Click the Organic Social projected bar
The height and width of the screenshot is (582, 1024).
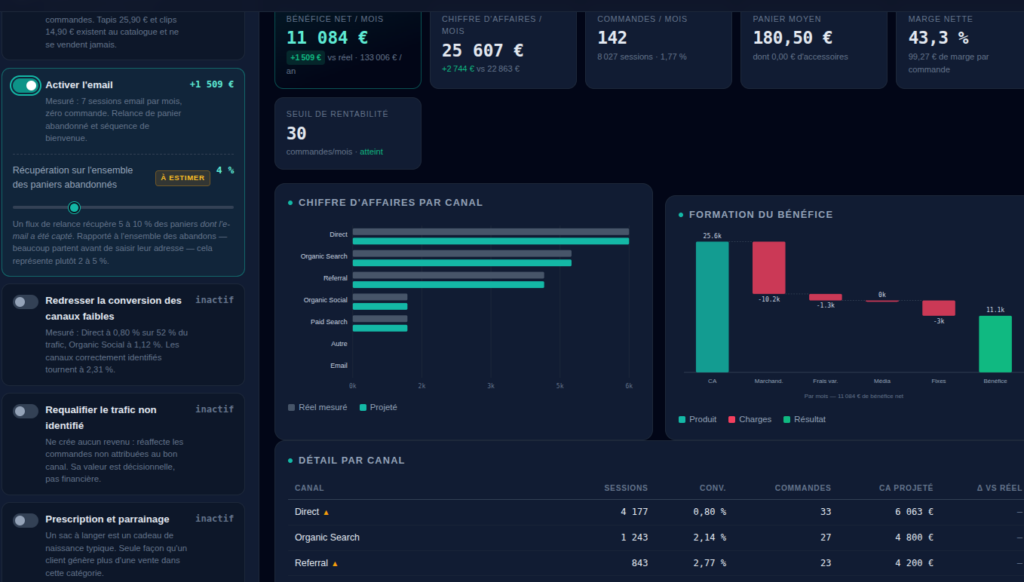pyautogui.click(x=380, y=306)
